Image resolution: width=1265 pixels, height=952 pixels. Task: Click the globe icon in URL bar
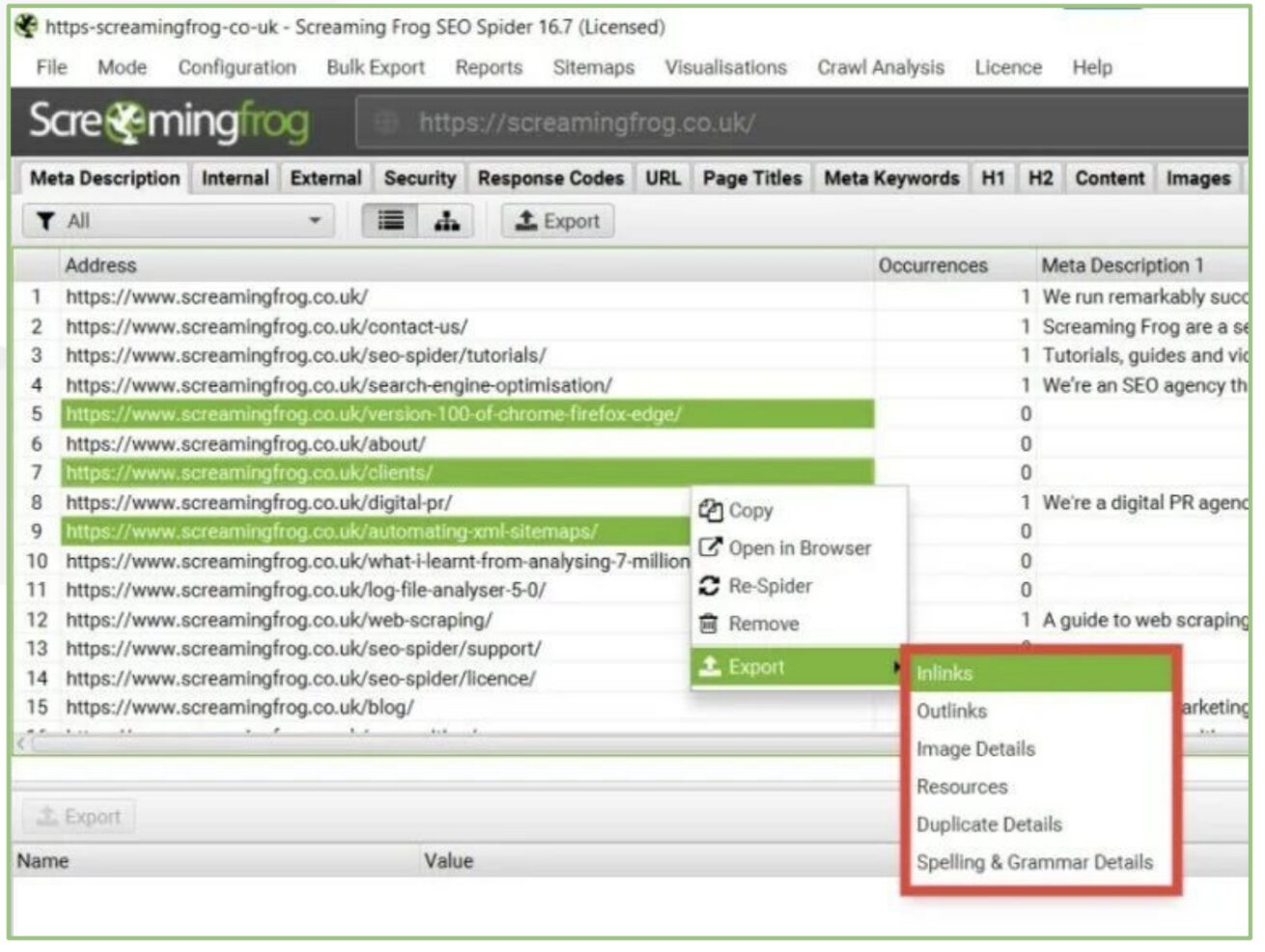pyautogui.click(x=386, y=123)
